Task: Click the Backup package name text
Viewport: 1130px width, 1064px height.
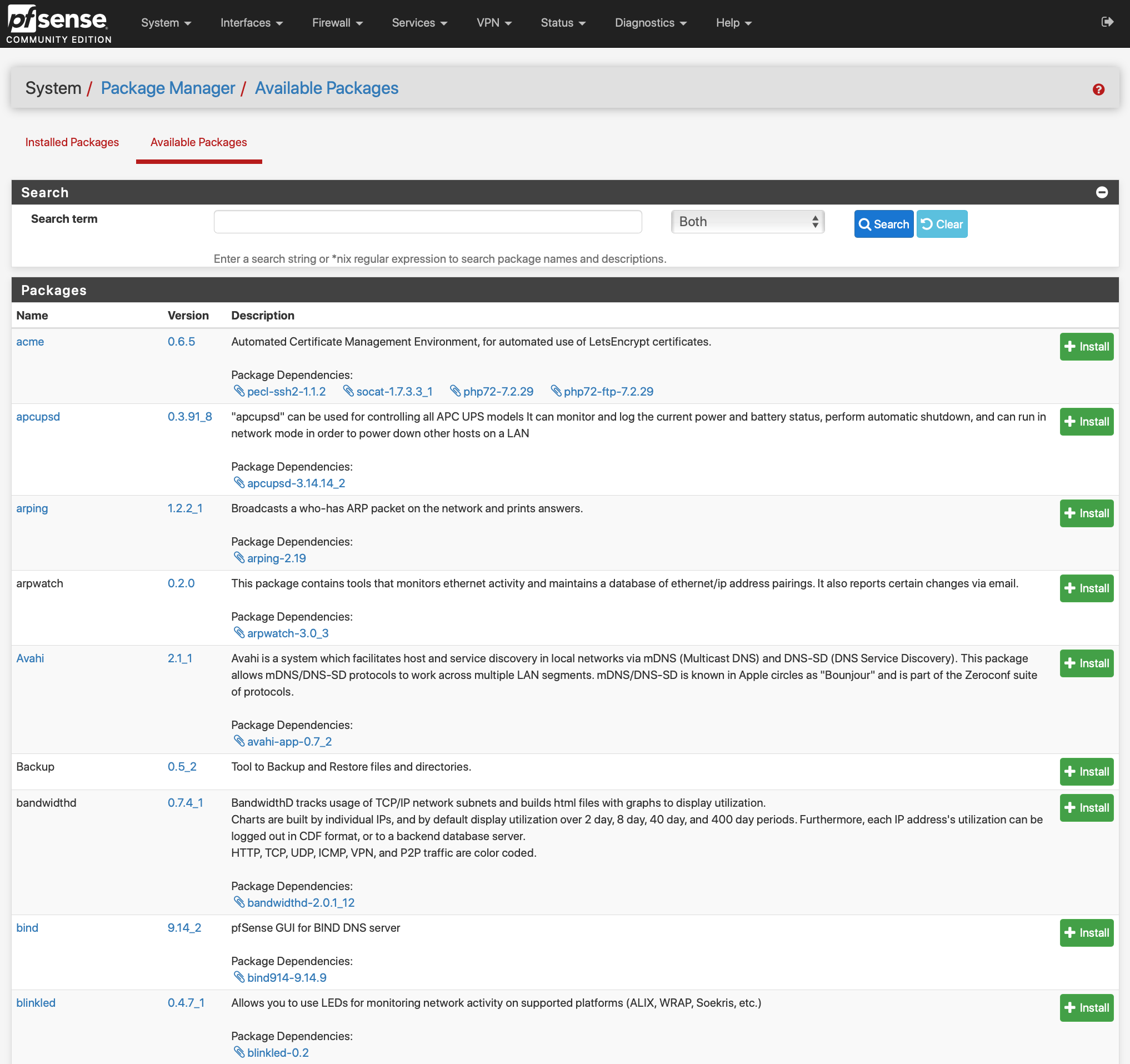Action: click(x=35, y=767)
